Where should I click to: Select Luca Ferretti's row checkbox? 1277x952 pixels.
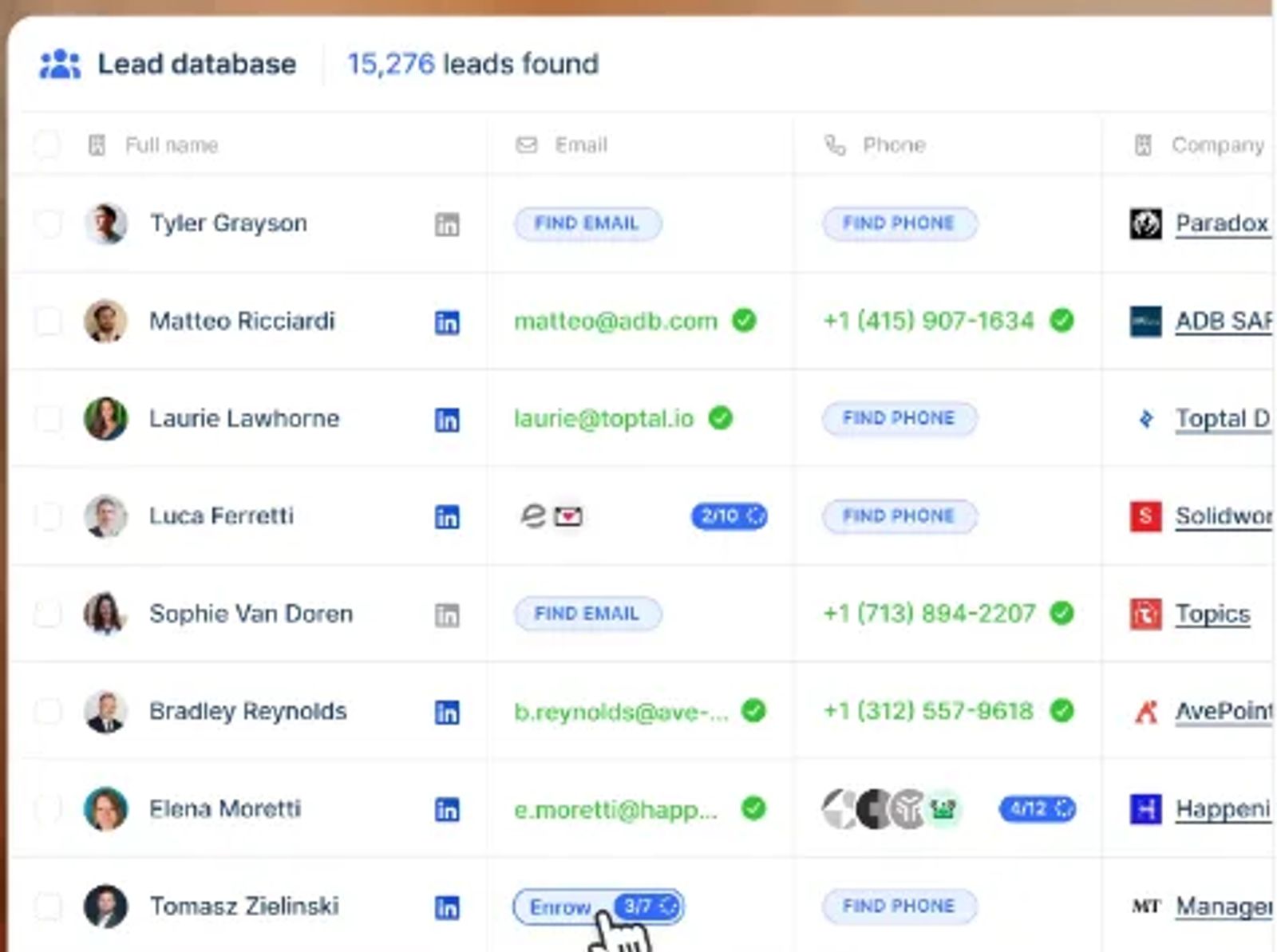tap(47, 516)
